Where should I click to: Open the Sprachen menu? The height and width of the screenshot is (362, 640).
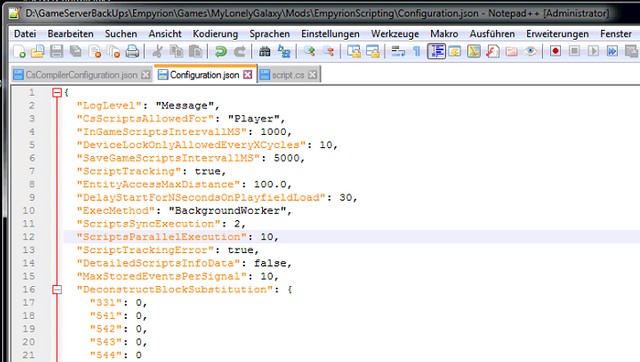[x=269, y=34]
